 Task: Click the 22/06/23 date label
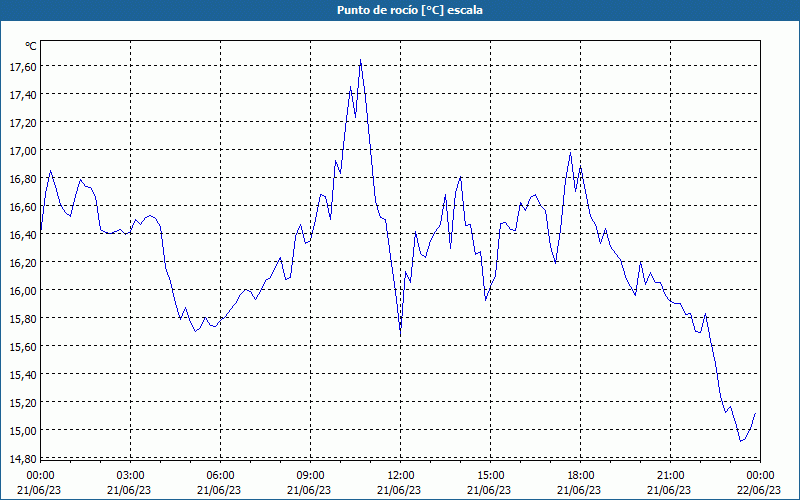click(x=759, y=490)
